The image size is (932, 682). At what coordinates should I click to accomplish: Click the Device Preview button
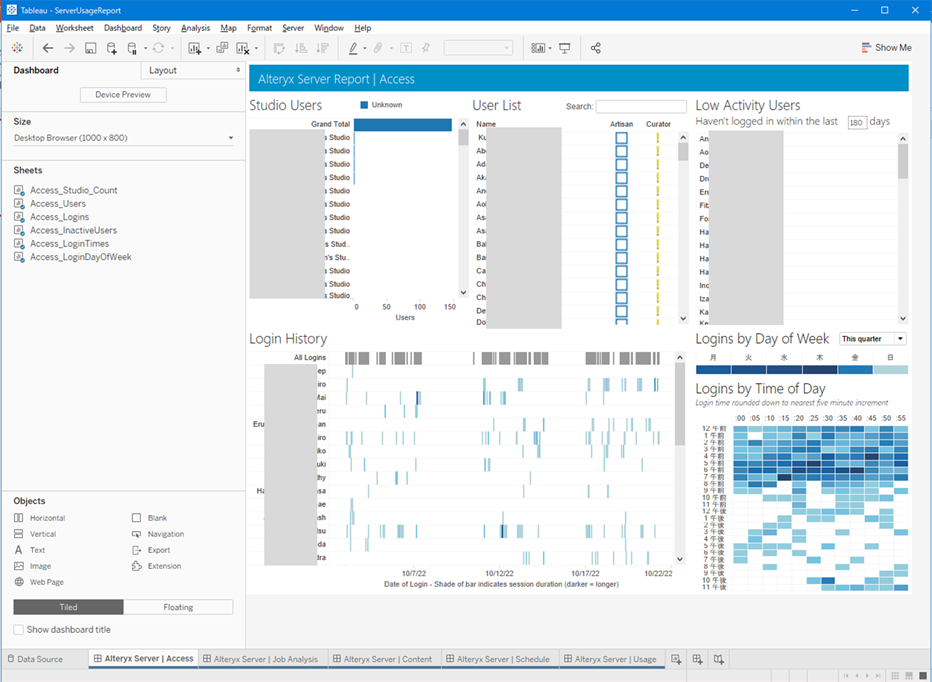tap(123, 95)
